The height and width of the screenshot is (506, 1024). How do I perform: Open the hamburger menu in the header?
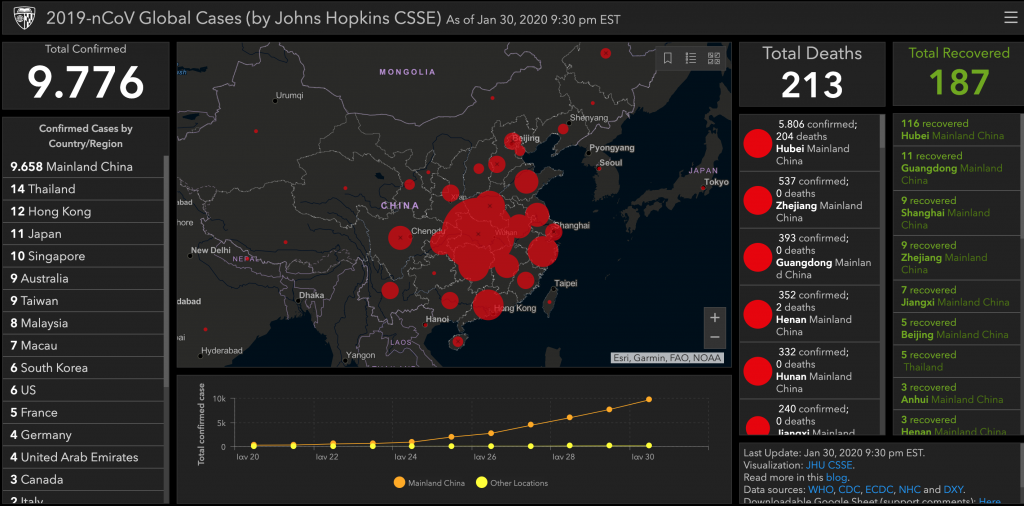1009,17
